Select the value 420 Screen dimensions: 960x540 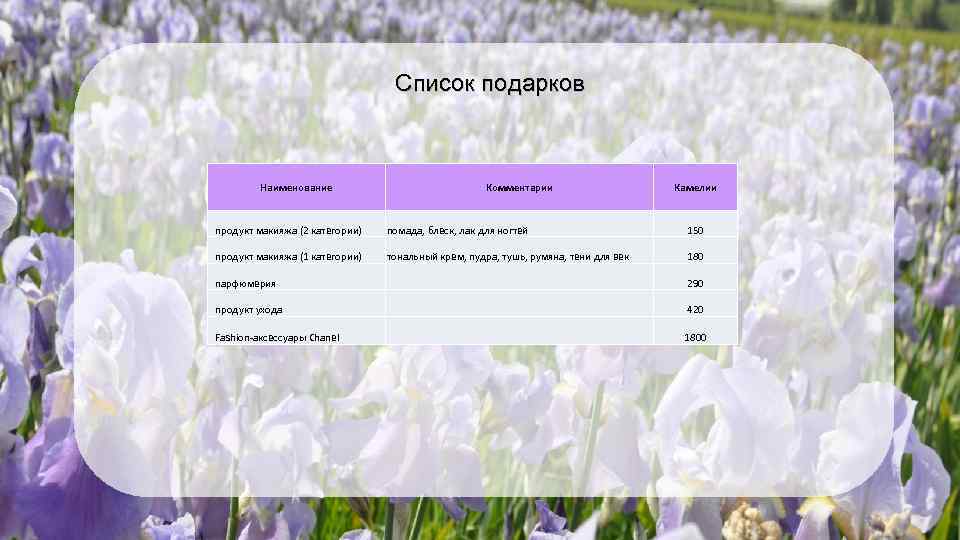(x=695, y=310)
